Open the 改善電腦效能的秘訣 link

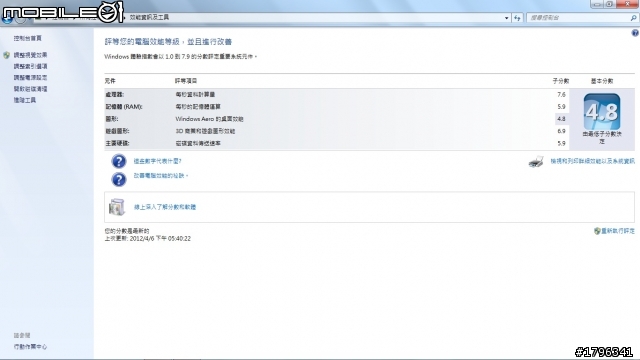(160, 176)
